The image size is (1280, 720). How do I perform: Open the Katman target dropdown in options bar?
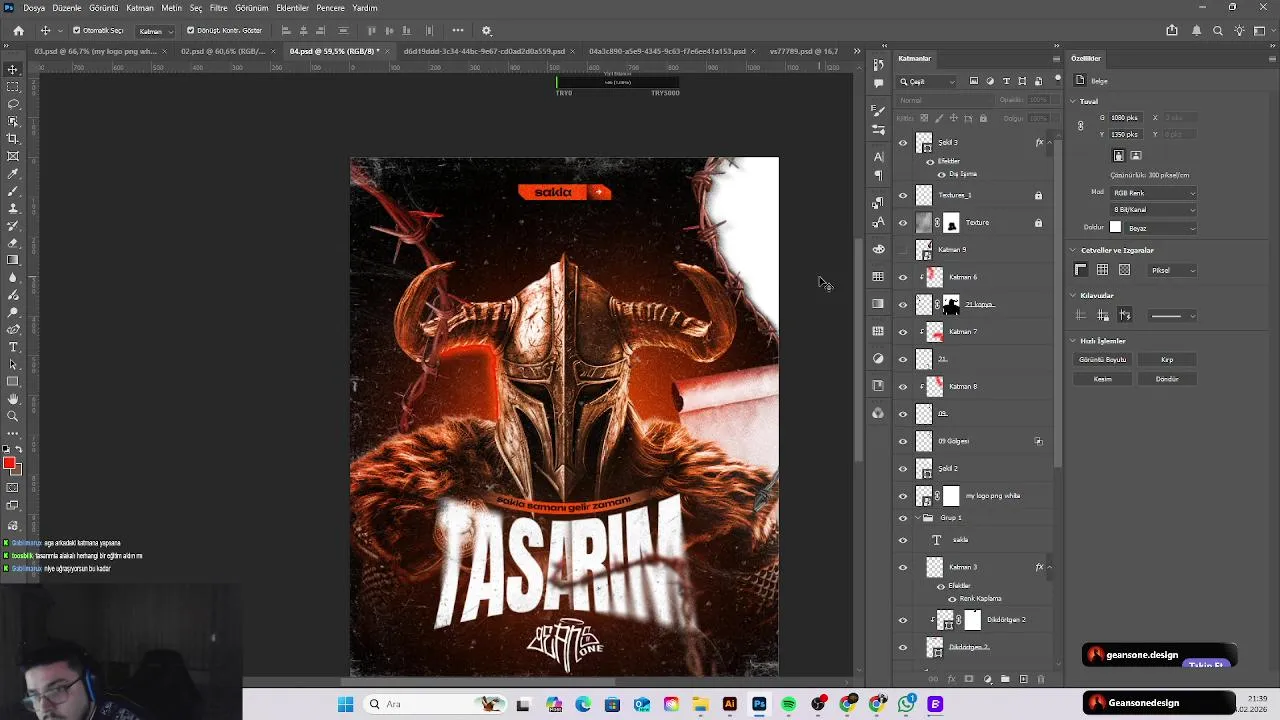click(155, 31)
